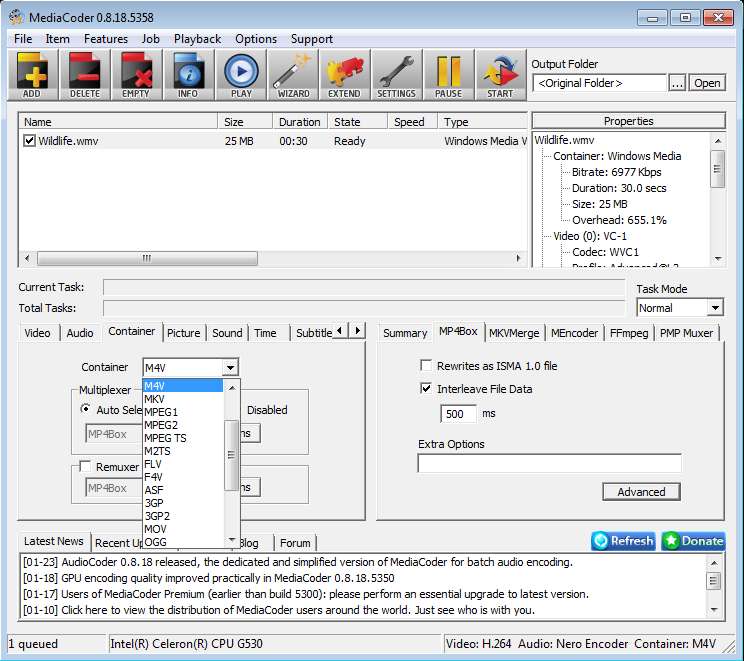The width and height of the screenshot is (744, 661).
Task: Click the Refresh news button
Action: click(x=623, y=541)
